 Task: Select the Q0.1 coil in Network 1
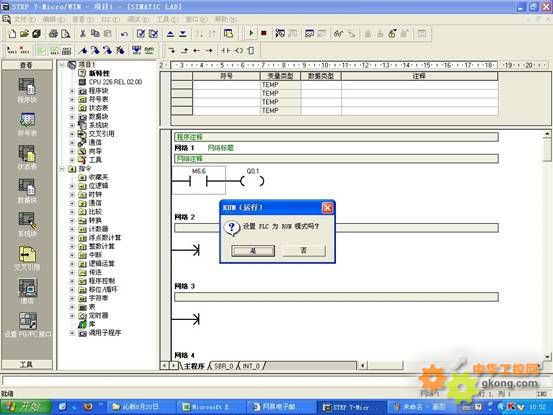click(x=252, y=181)
